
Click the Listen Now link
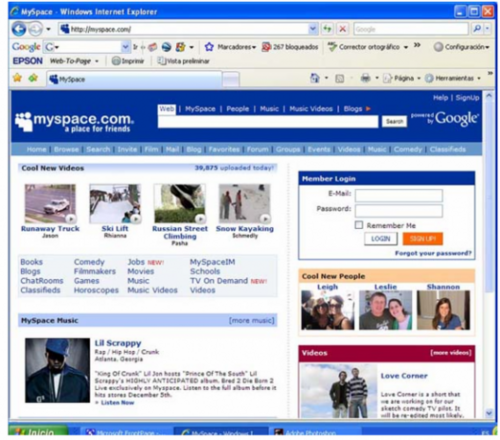coord(117,403)
